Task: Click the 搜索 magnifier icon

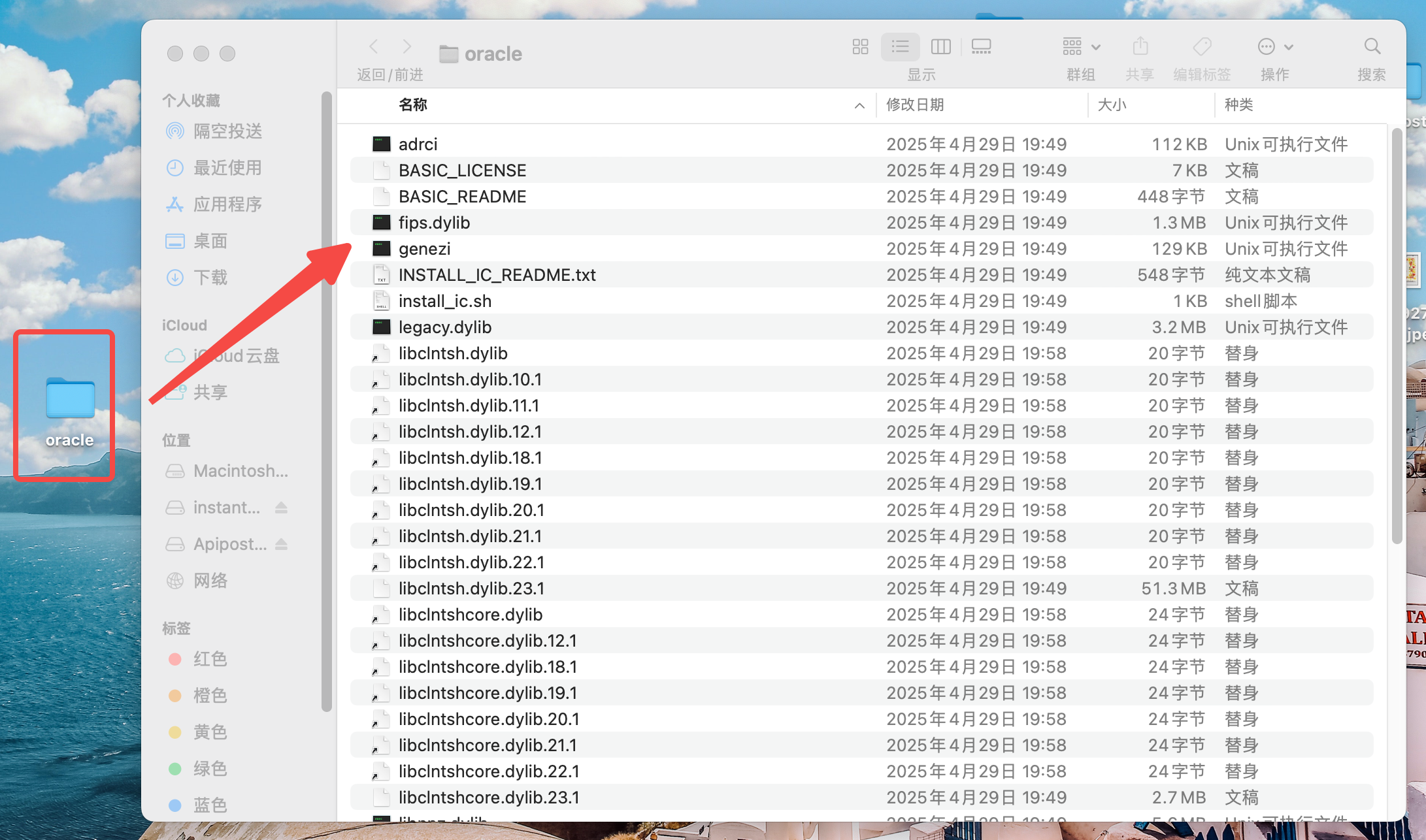Action: tap(1372, 46)
